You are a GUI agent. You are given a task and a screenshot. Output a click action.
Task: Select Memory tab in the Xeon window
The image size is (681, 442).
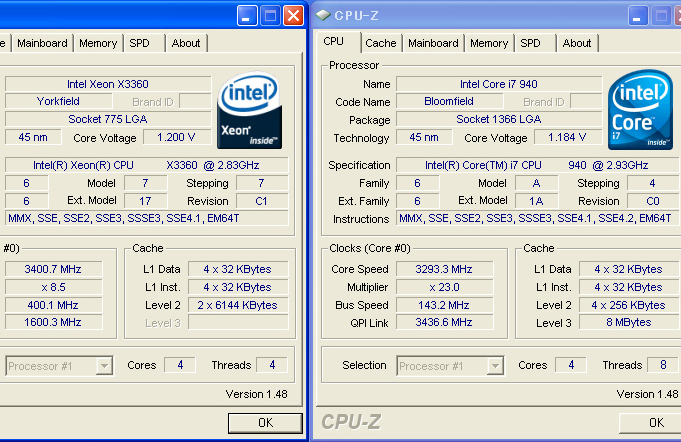[98, 43]
